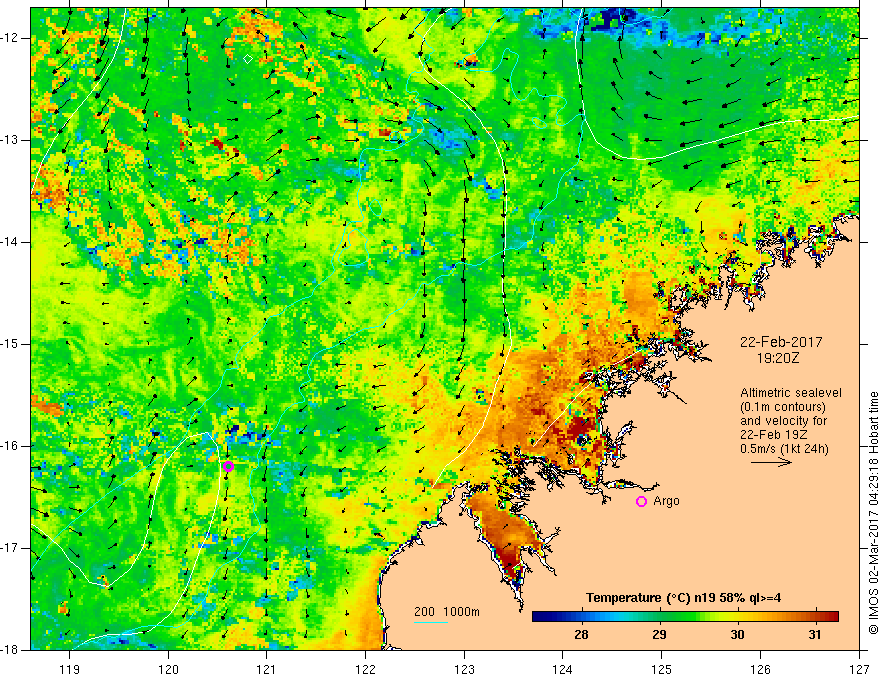Viewport: 880px width, 680px height.
Task: Click the IMOS copyright timestamp text
Action: [x=873, y=513]
